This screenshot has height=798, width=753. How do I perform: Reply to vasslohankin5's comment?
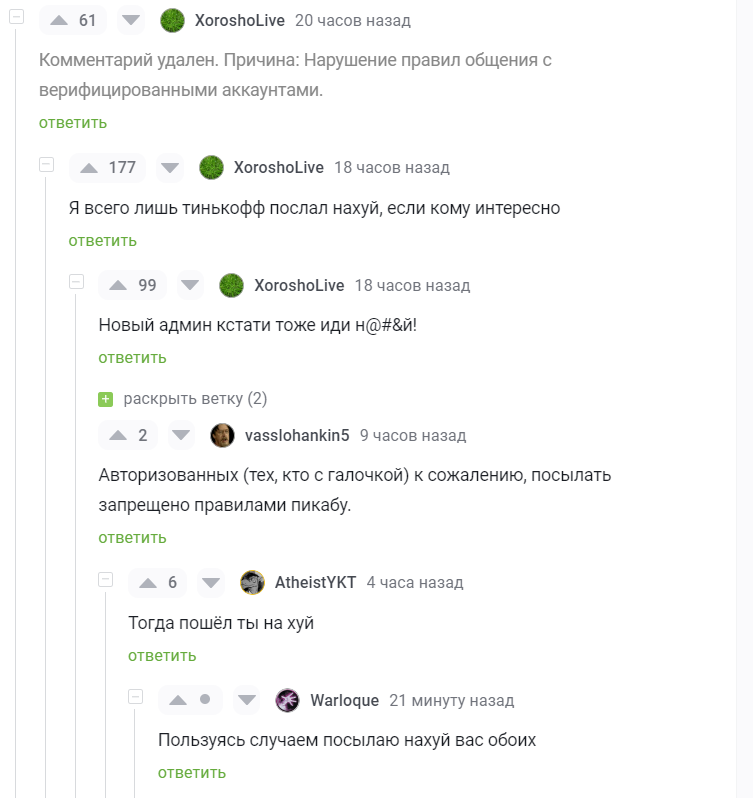tap(132, 537)
